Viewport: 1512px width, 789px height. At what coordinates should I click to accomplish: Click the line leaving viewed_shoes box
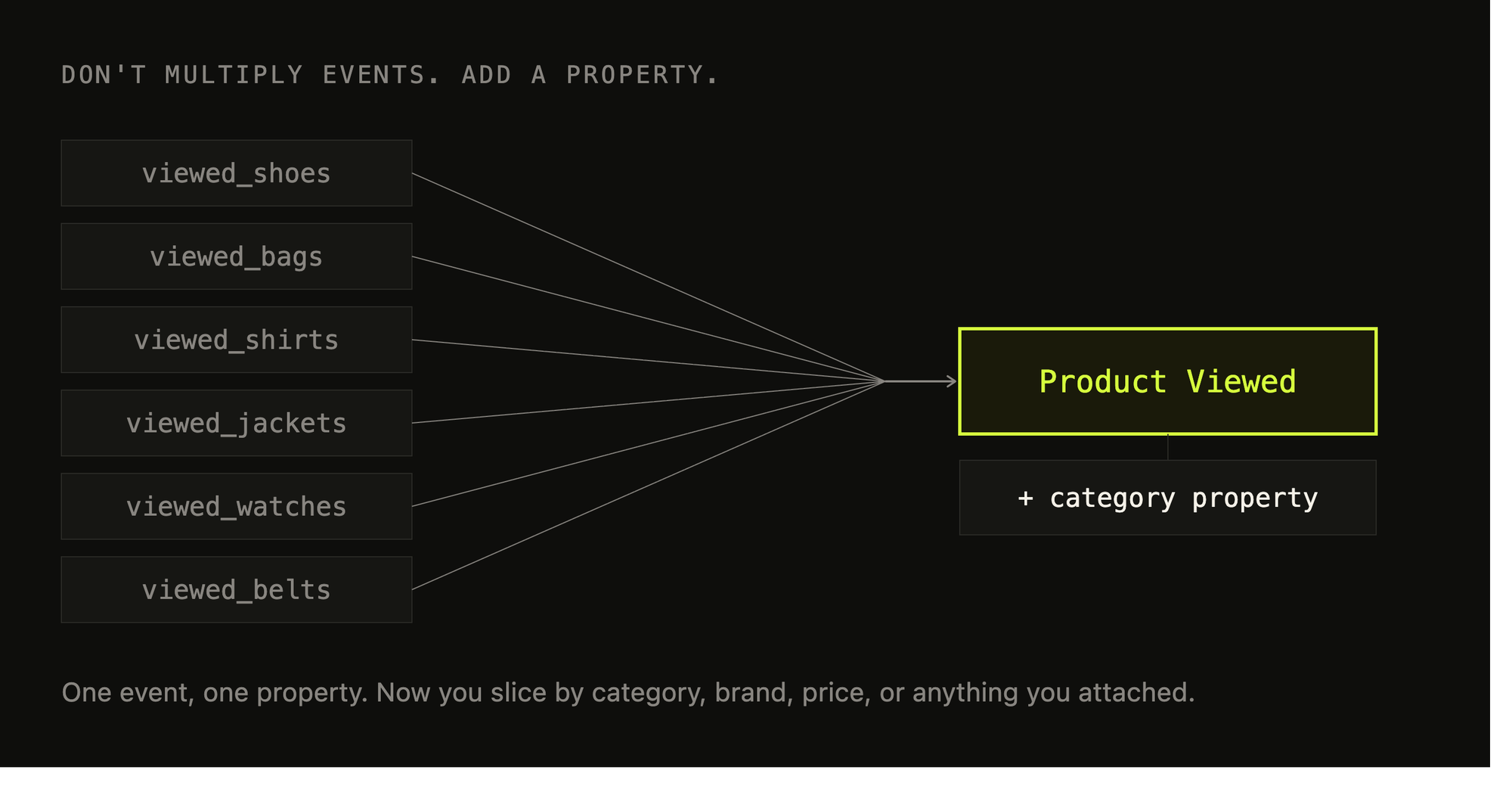[648, 278]
